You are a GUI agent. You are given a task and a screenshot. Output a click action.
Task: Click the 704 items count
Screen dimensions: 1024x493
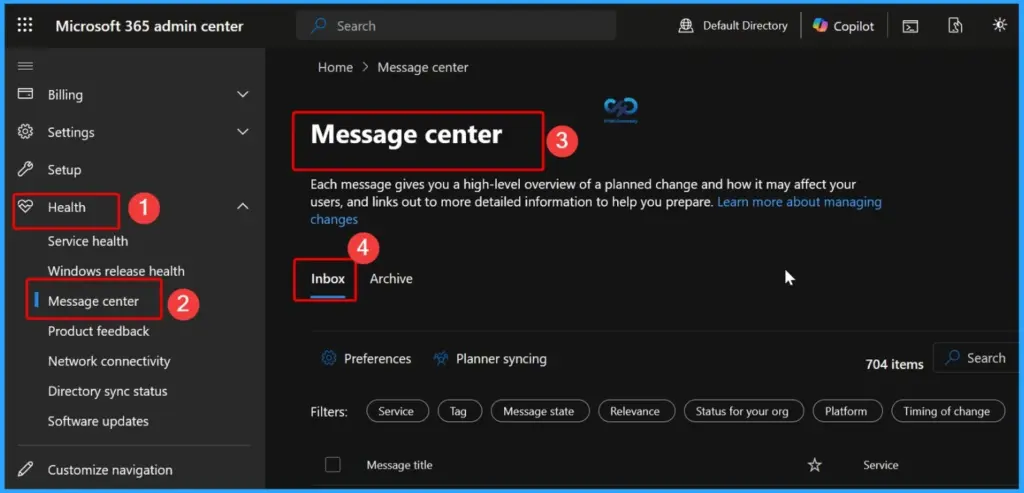894,364
